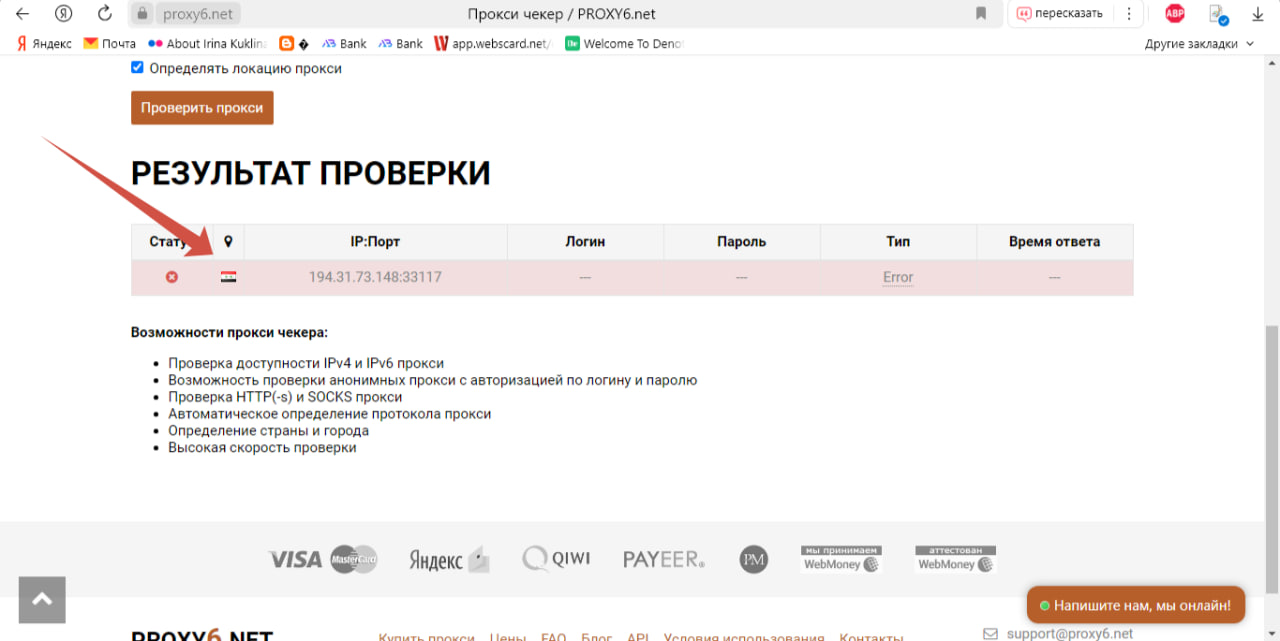The height and width of the screenshot is (641, 1280).
Task: Open the three-dot menu next to пересказать
Action: pyautogui.click(x=1129, y=14)
